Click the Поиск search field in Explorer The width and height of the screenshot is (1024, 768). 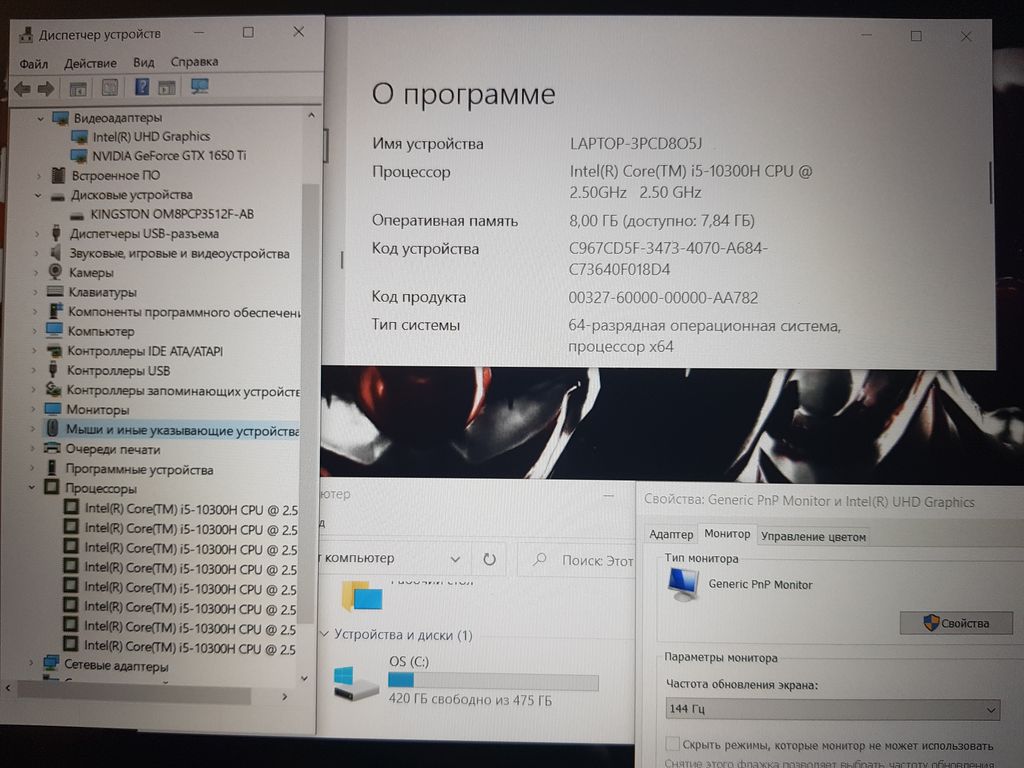595,561
